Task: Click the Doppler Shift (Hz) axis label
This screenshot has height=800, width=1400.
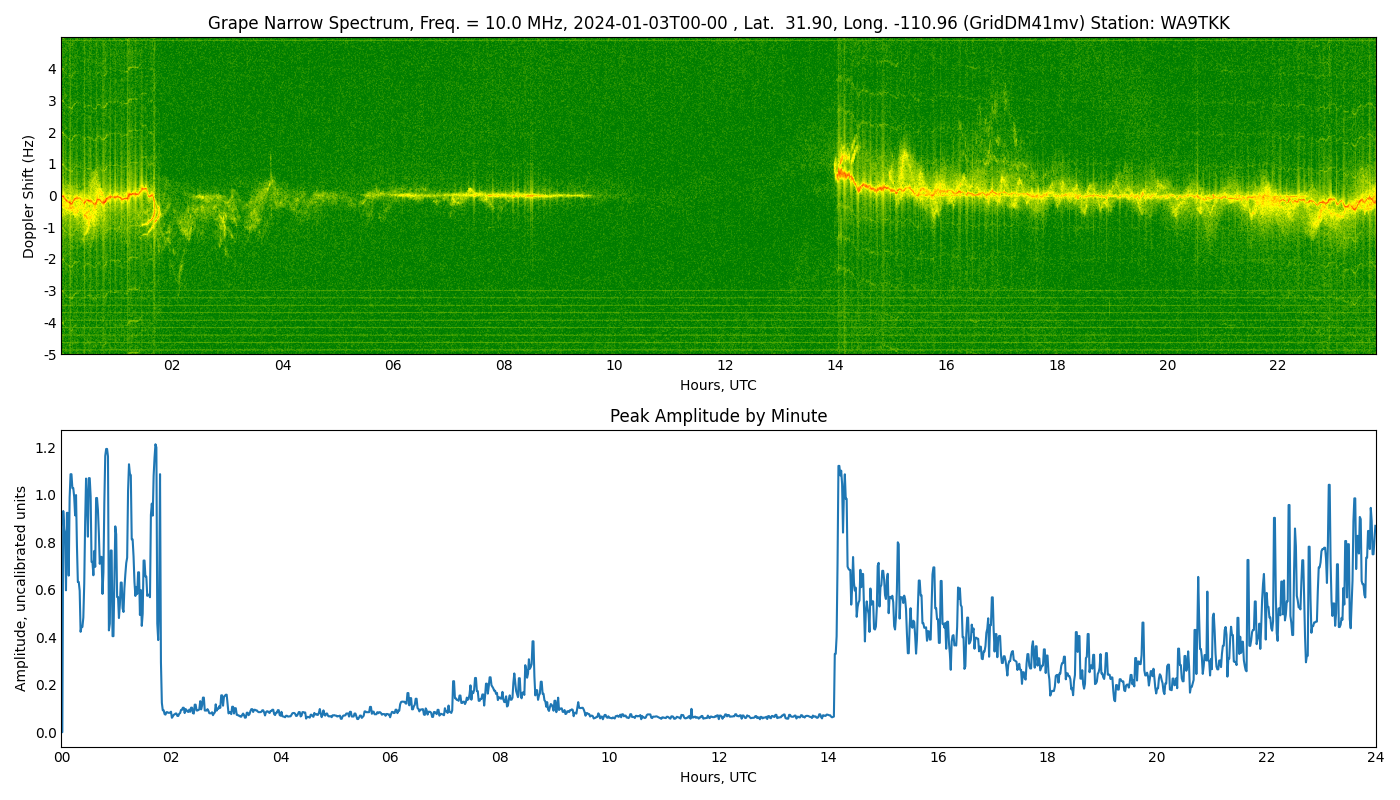Action: 29,196
